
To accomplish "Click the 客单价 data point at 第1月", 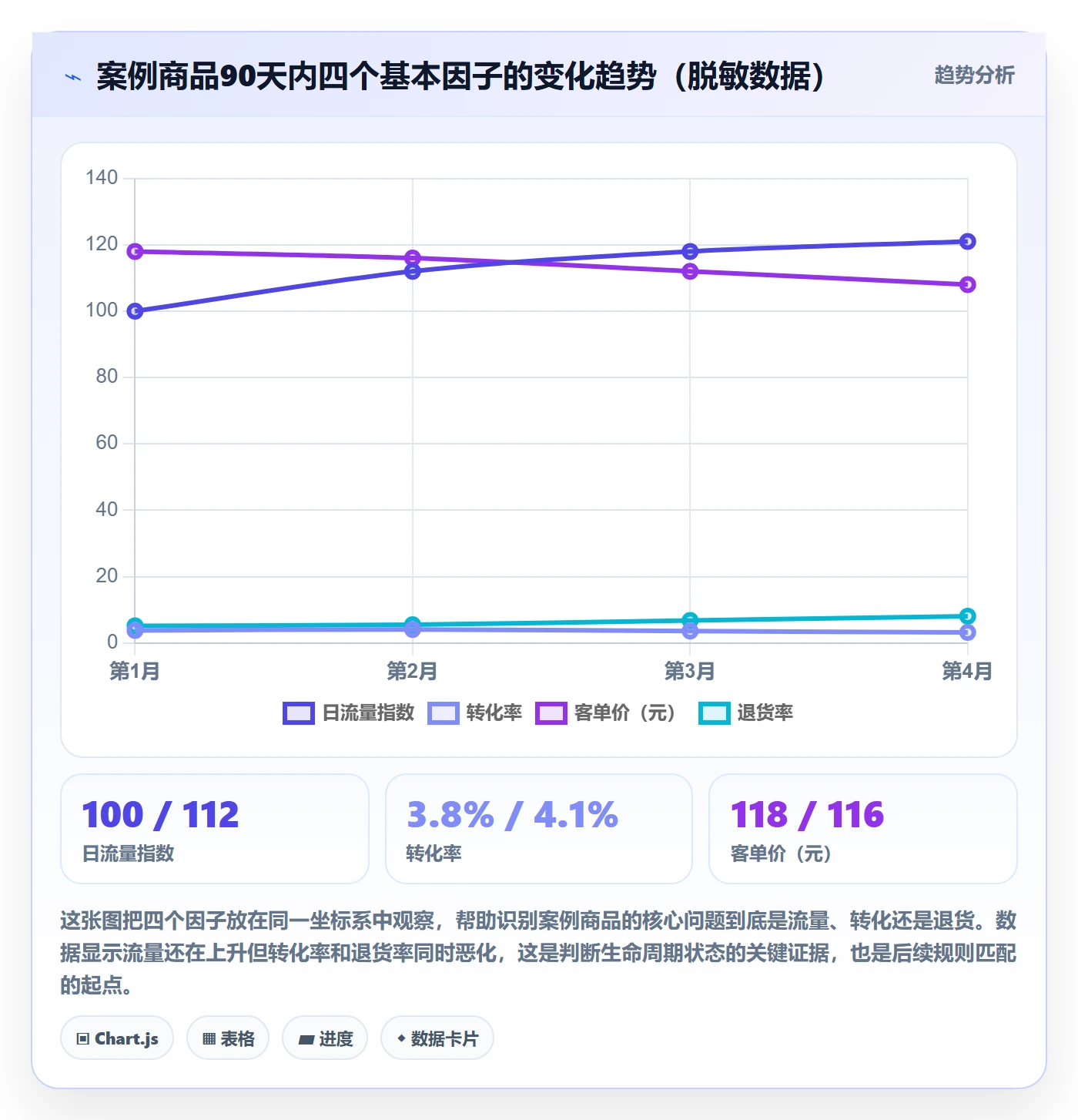I will pos(135,251).
